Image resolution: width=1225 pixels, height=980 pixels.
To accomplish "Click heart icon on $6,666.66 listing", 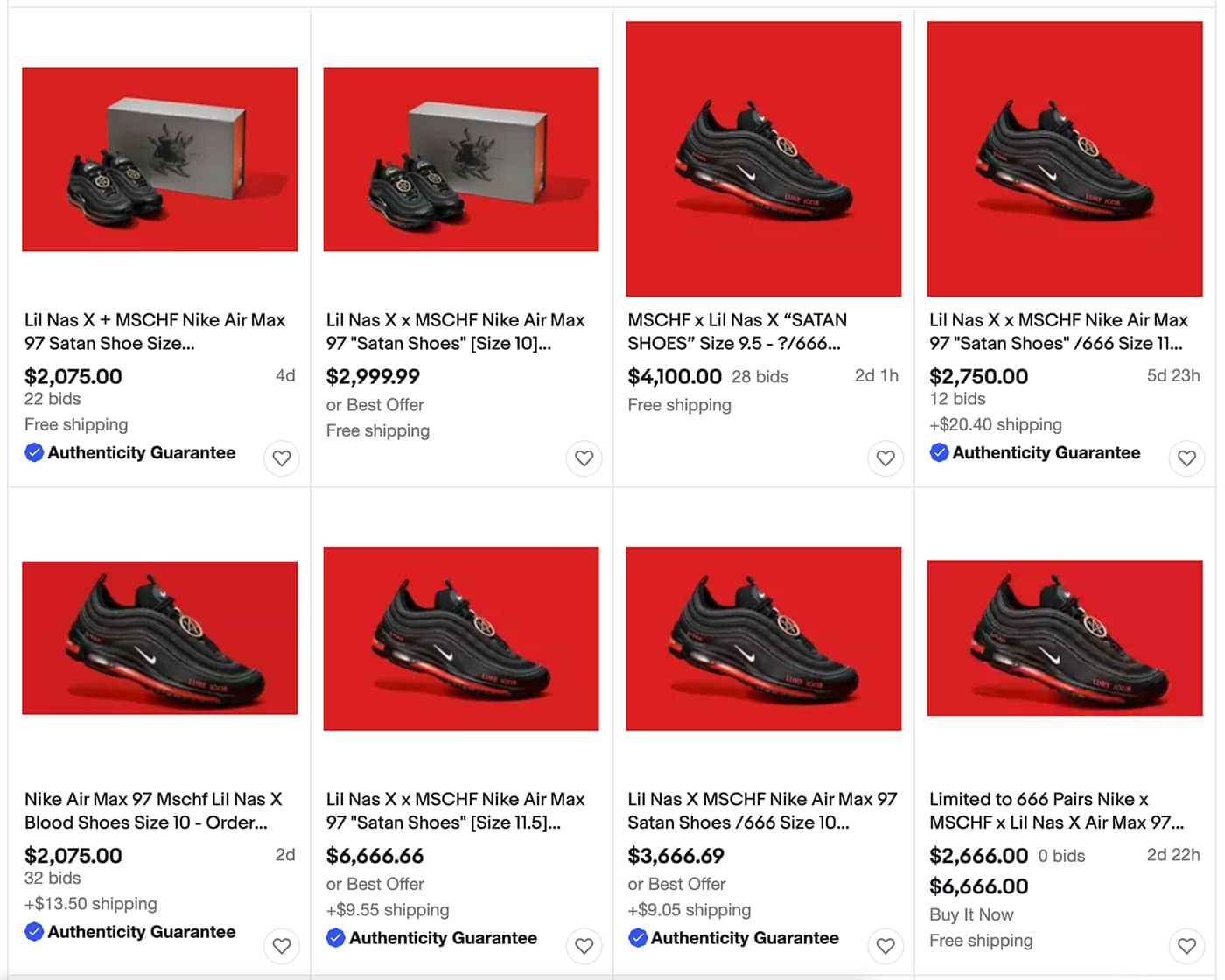I will tap(584, 945).
